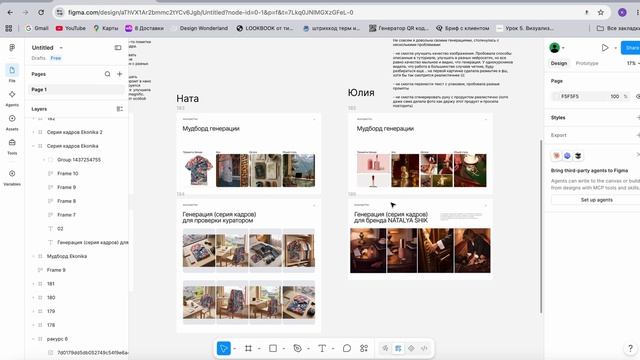Image resolution: width=640 pixels, height=360 pixels.
Task: Expand the Серия кадров Ekonika 2 layer
Action: tap(33, 132)
